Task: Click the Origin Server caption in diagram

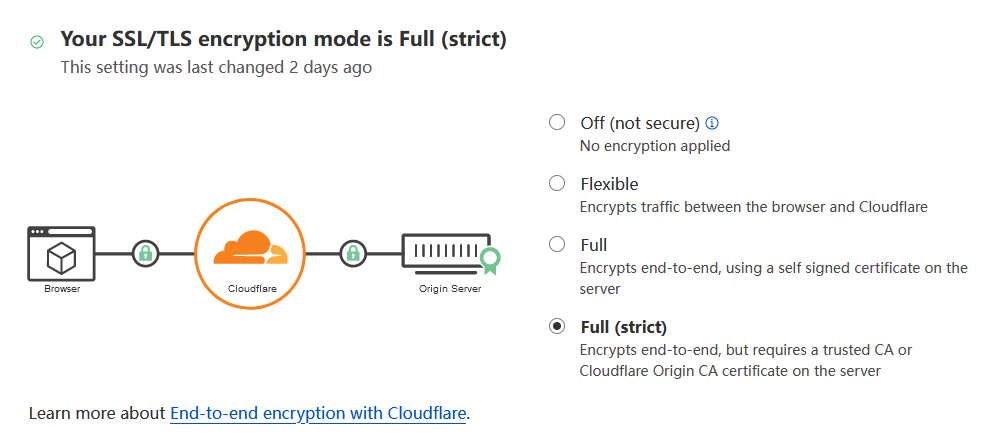Action: [x=449, y=289]
